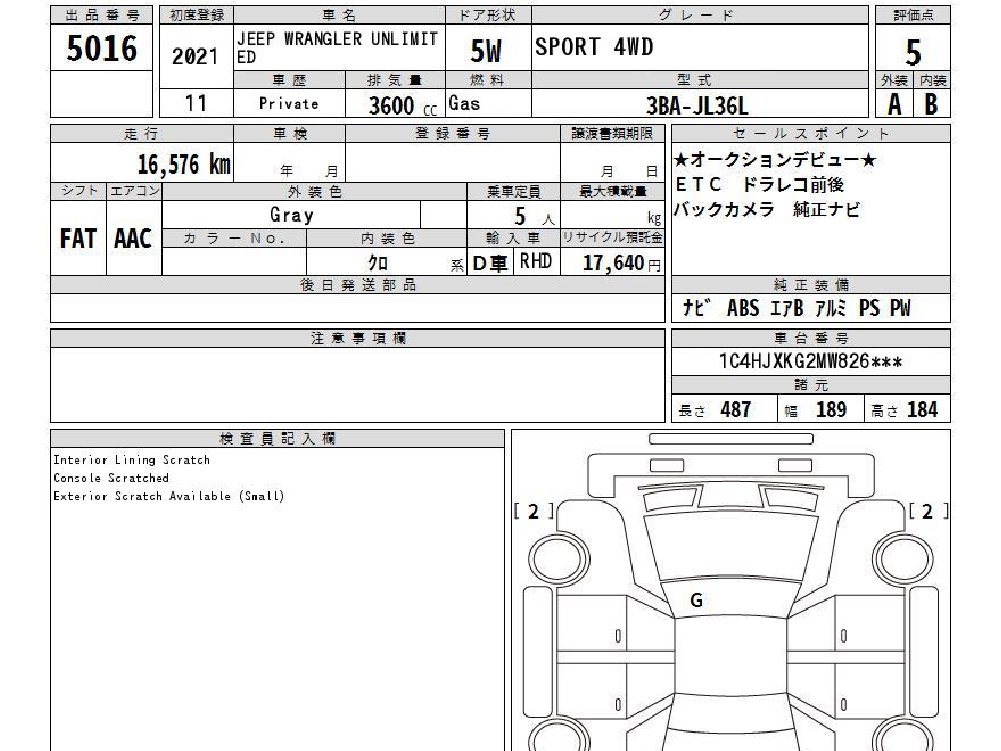Screen dimensions: 1001x751
Task: Click the width value 189
Action: tap(831, 409)
